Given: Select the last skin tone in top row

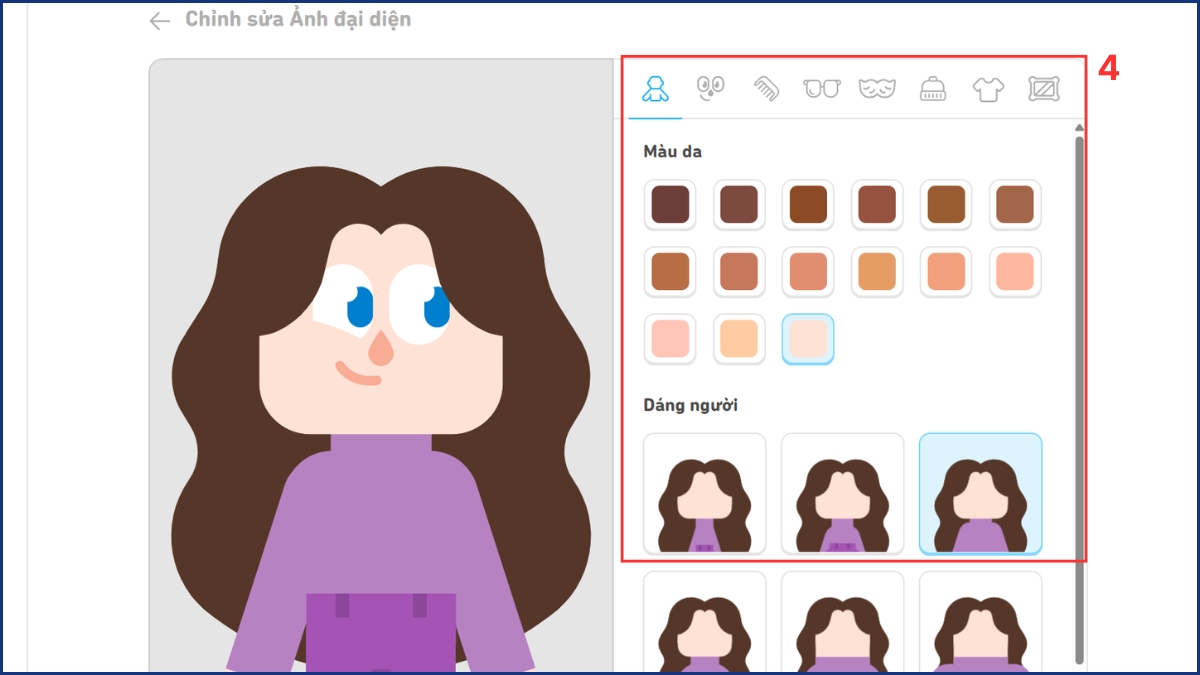Looking at the screenshot, I should 1015,205.
